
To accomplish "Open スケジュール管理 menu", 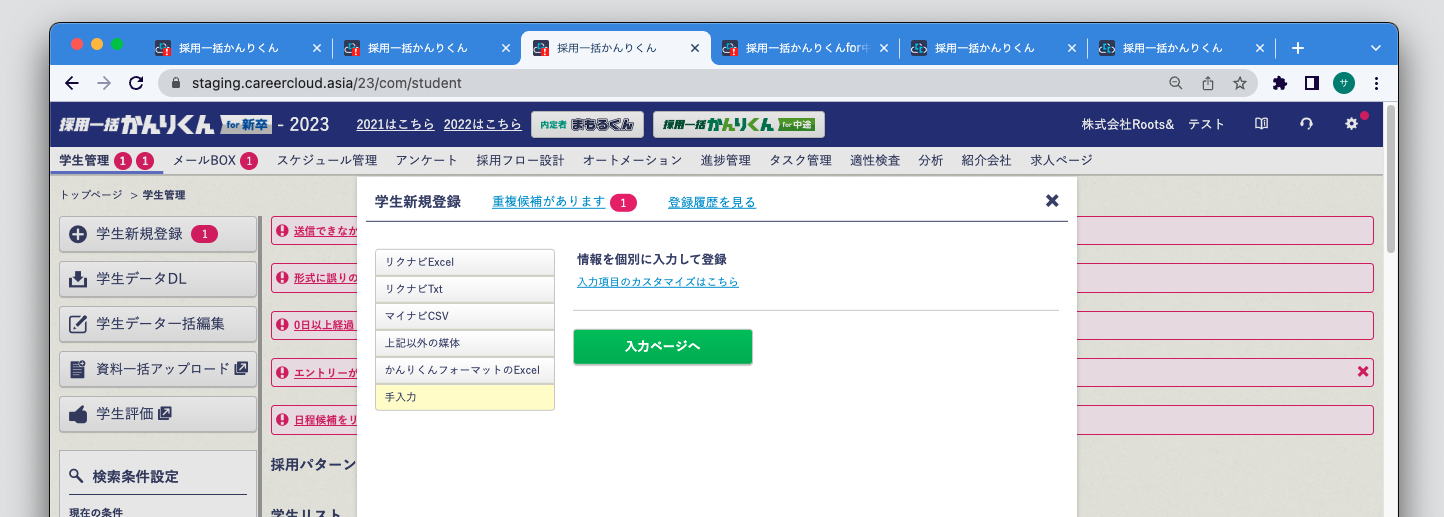I will point(327,160).
